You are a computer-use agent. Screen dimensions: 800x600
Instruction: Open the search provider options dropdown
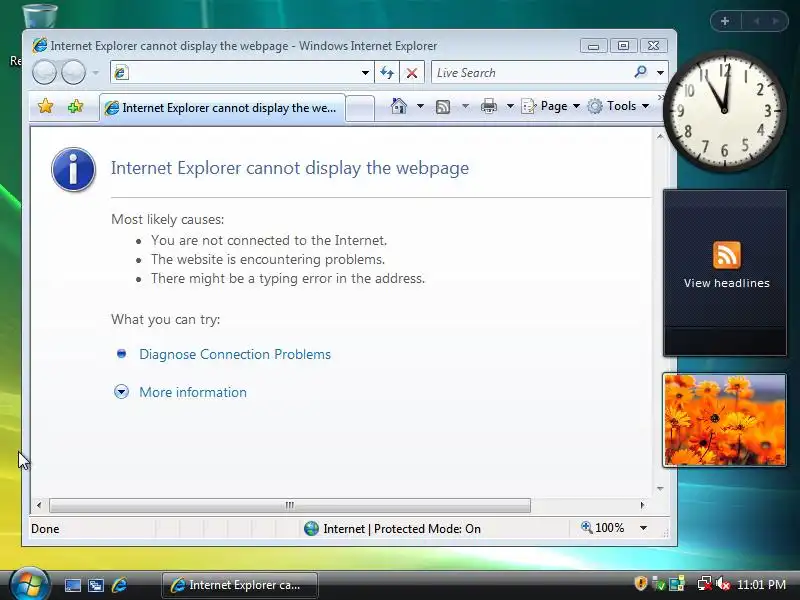click(x=660, y=73)
